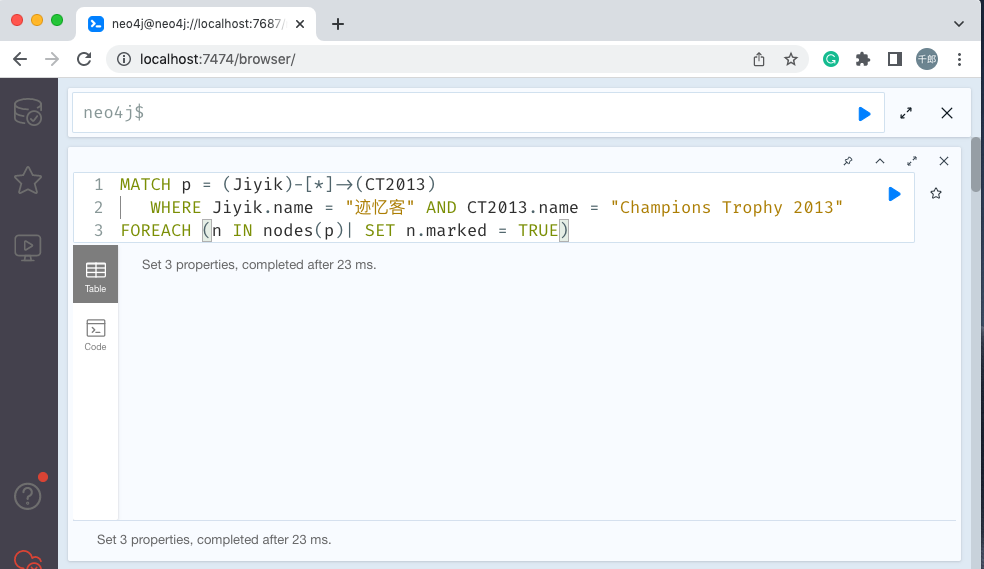Go forward in browser history

[52, 59]
